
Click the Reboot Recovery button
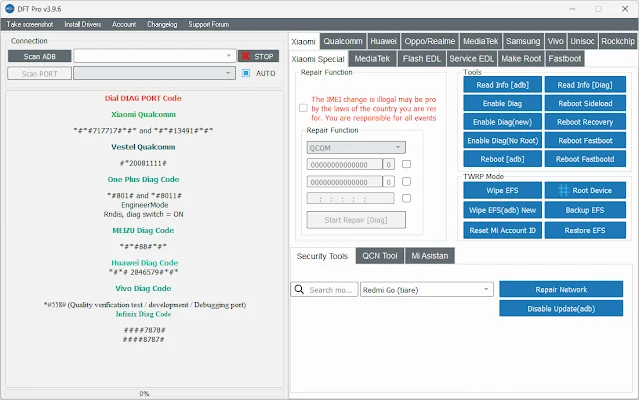[x=585, y=122]
